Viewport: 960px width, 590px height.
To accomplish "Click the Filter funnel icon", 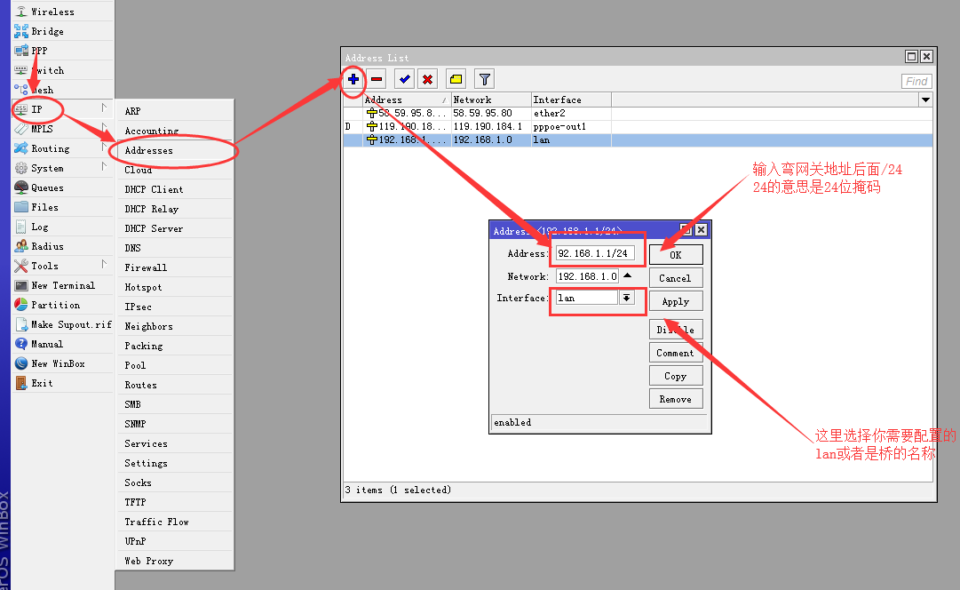I will [x=484, y=79].
